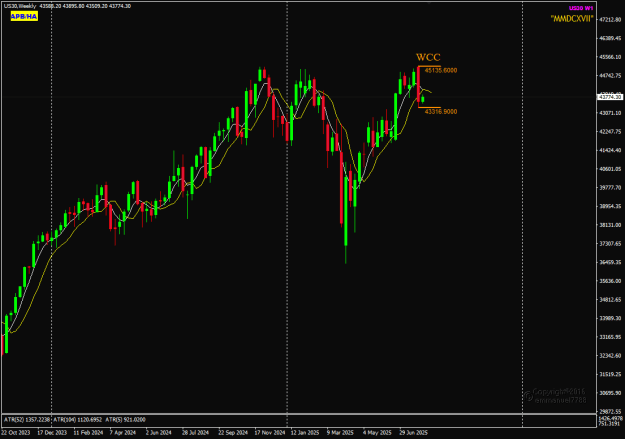Click the 31519.25 price axis label
Image resolution: width=625 pixels, height=439 pixels.
610,374
